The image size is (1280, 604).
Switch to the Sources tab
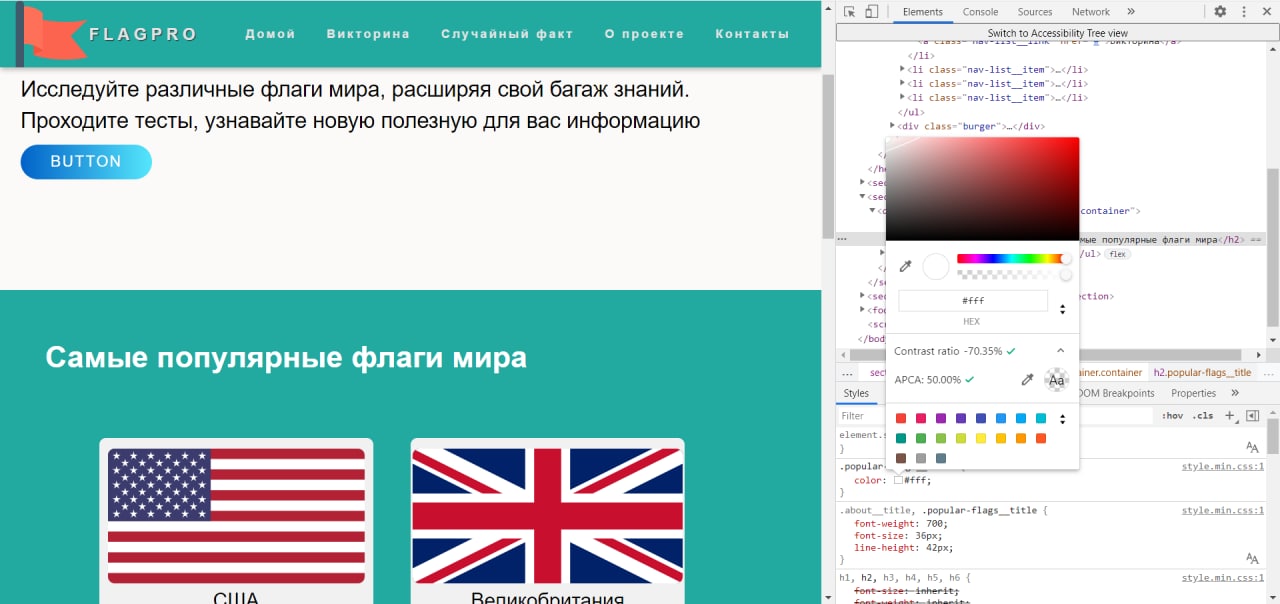coord(1035,12)
